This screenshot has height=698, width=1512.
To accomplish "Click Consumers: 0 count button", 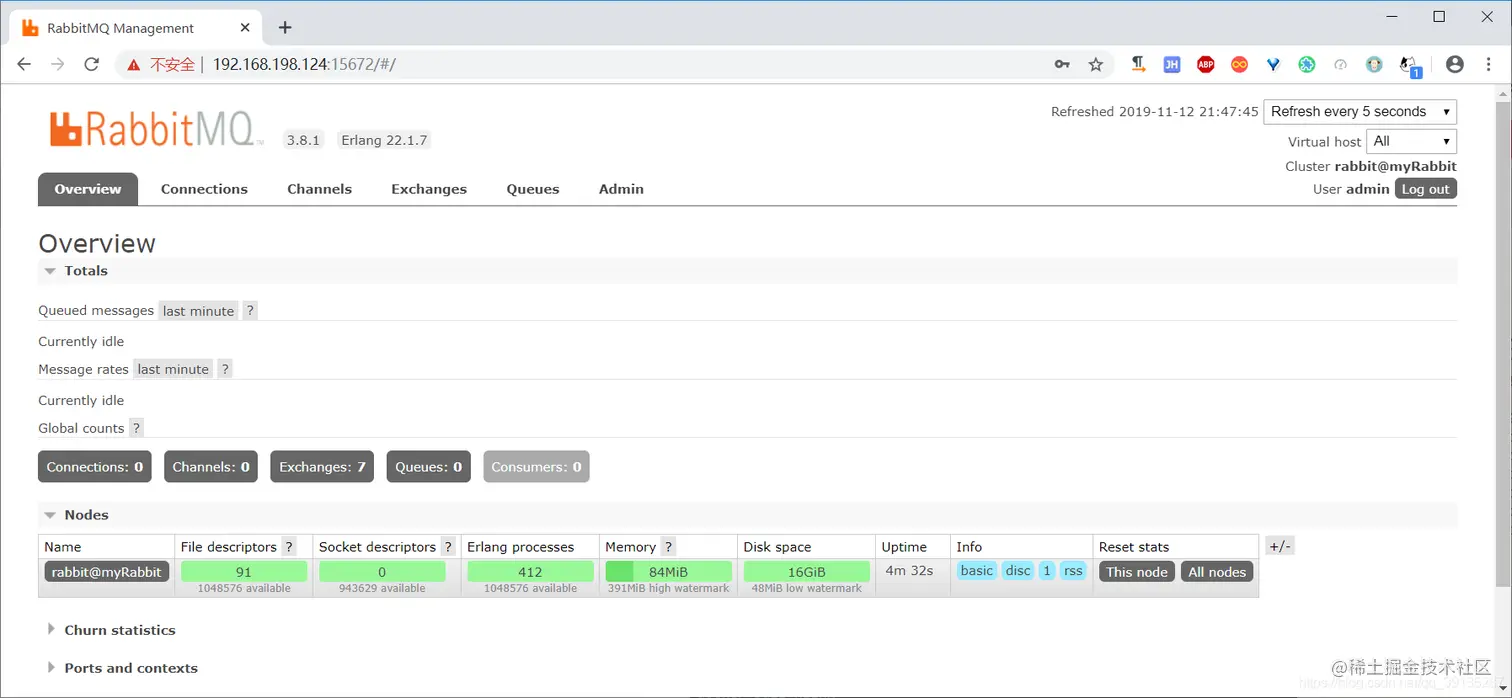I will [x=536, y=467].
